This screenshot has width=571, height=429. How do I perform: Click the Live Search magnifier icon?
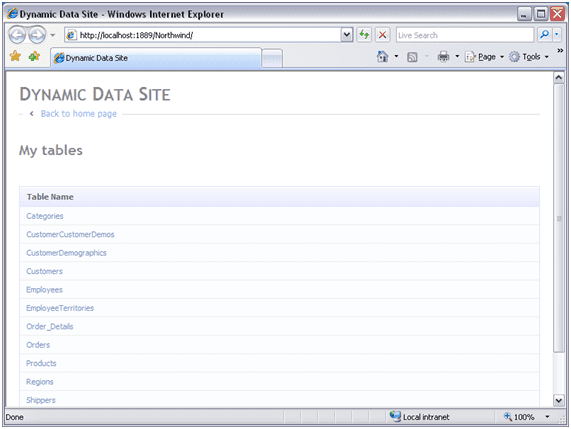[544, 35]
